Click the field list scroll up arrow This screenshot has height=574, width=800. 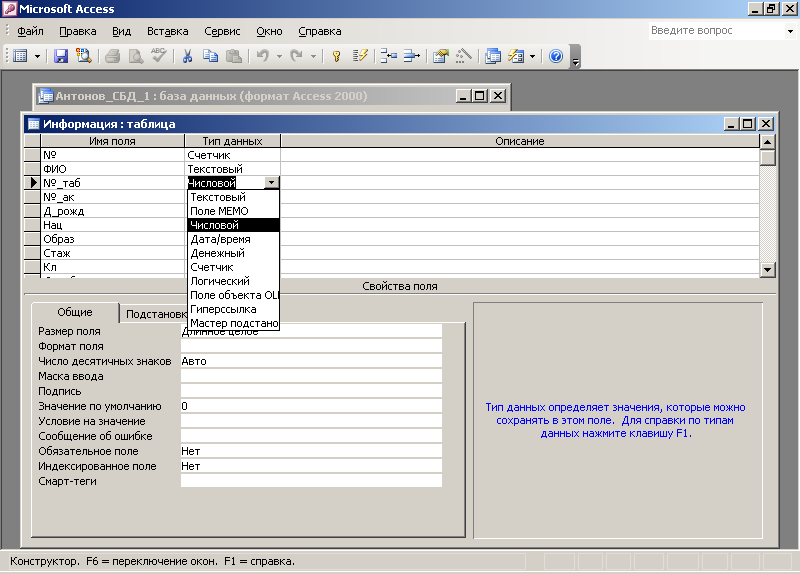click(767, 141)
